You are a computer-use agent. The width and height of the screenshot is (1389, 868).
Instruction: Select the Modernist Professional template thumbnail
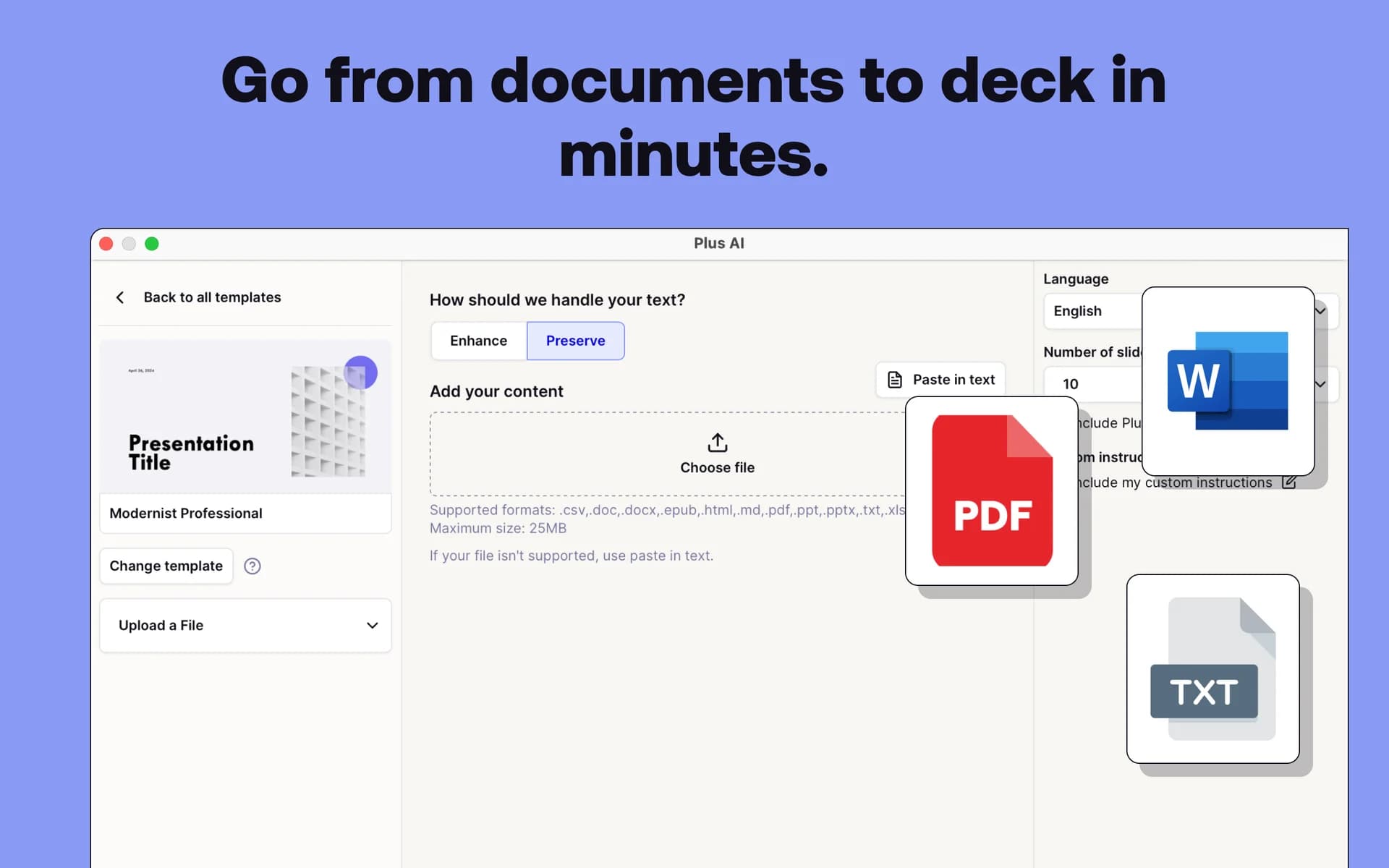click(245, 417)
